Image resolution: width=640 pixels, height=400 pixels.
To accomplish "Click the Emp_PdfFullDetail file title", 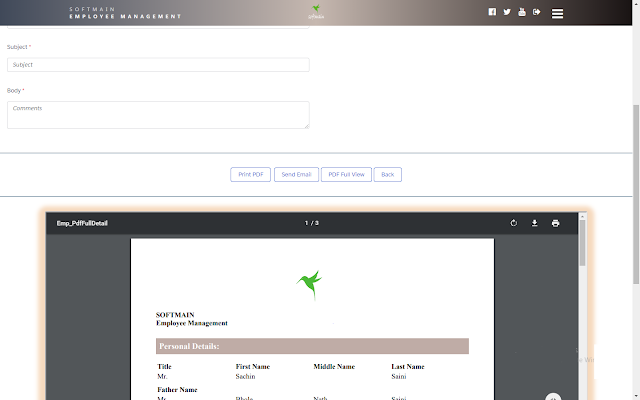I will (x=82, y=223).
